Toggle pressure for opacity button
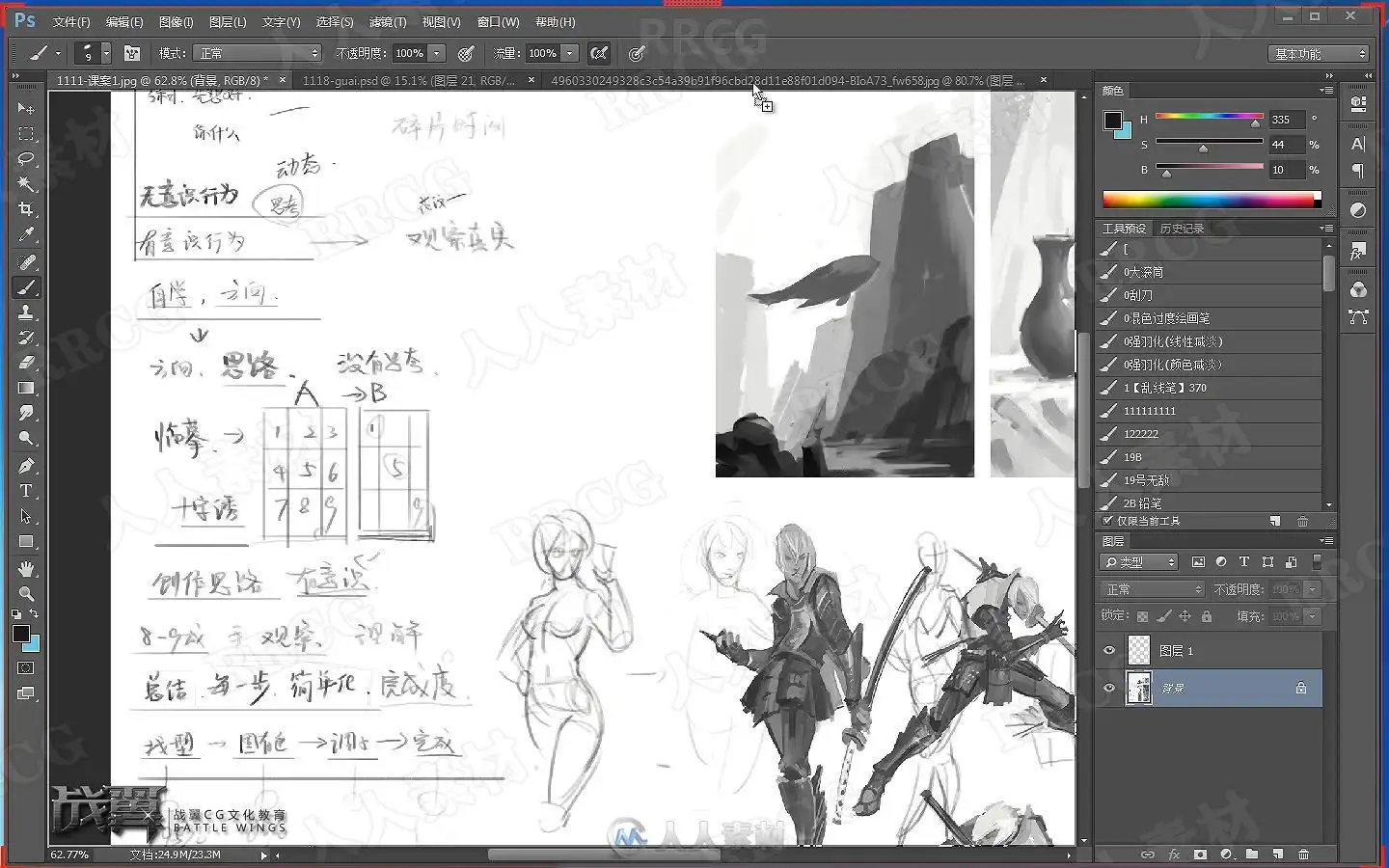This screenshot has width=1389, height=868. [466, 53]
